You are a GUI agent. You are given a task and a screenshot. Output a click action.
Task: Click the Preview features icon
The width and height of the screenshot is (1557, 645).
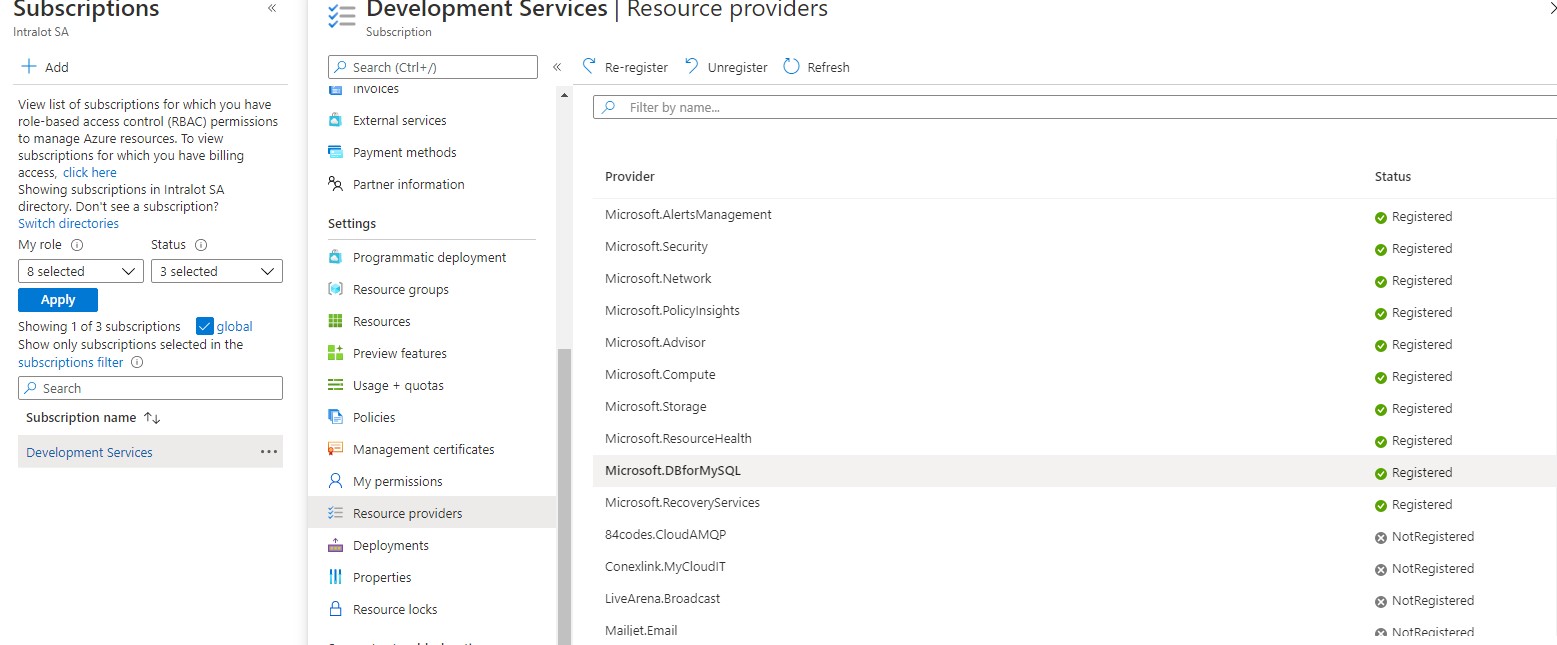tap(335, 353)
